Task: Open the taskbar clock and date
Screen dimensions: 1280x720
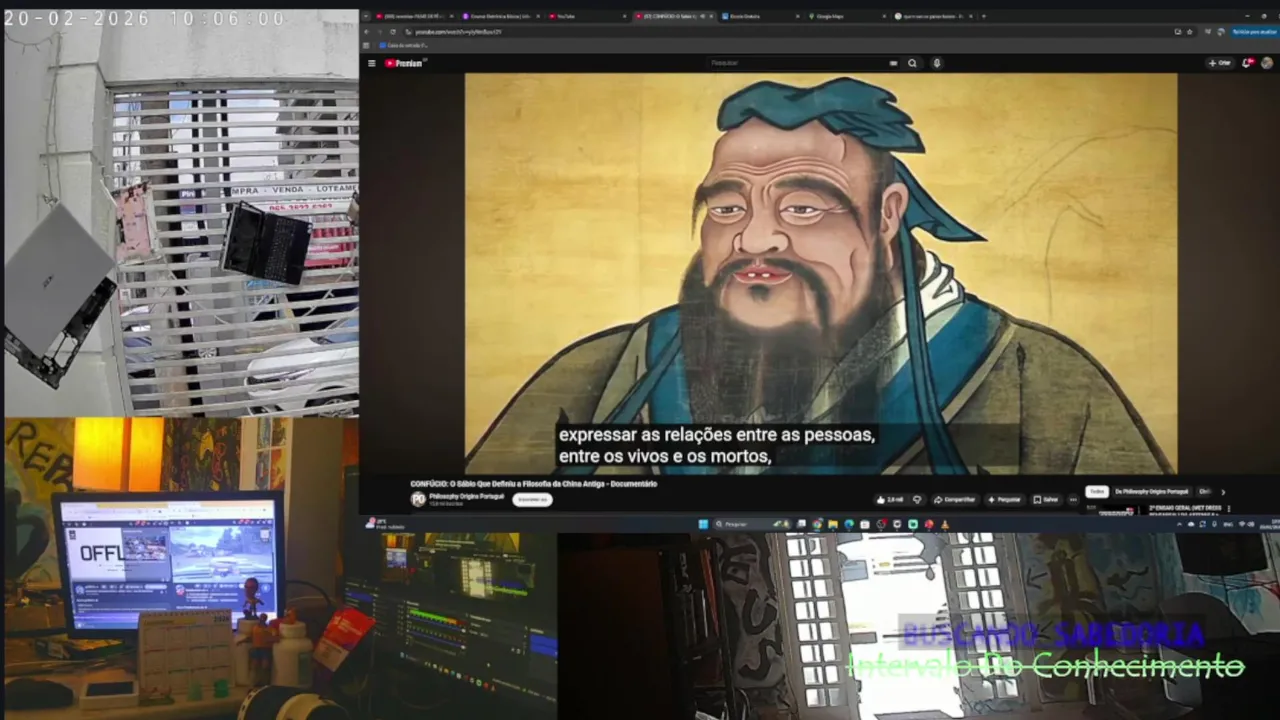Action: coord(1271,524)
